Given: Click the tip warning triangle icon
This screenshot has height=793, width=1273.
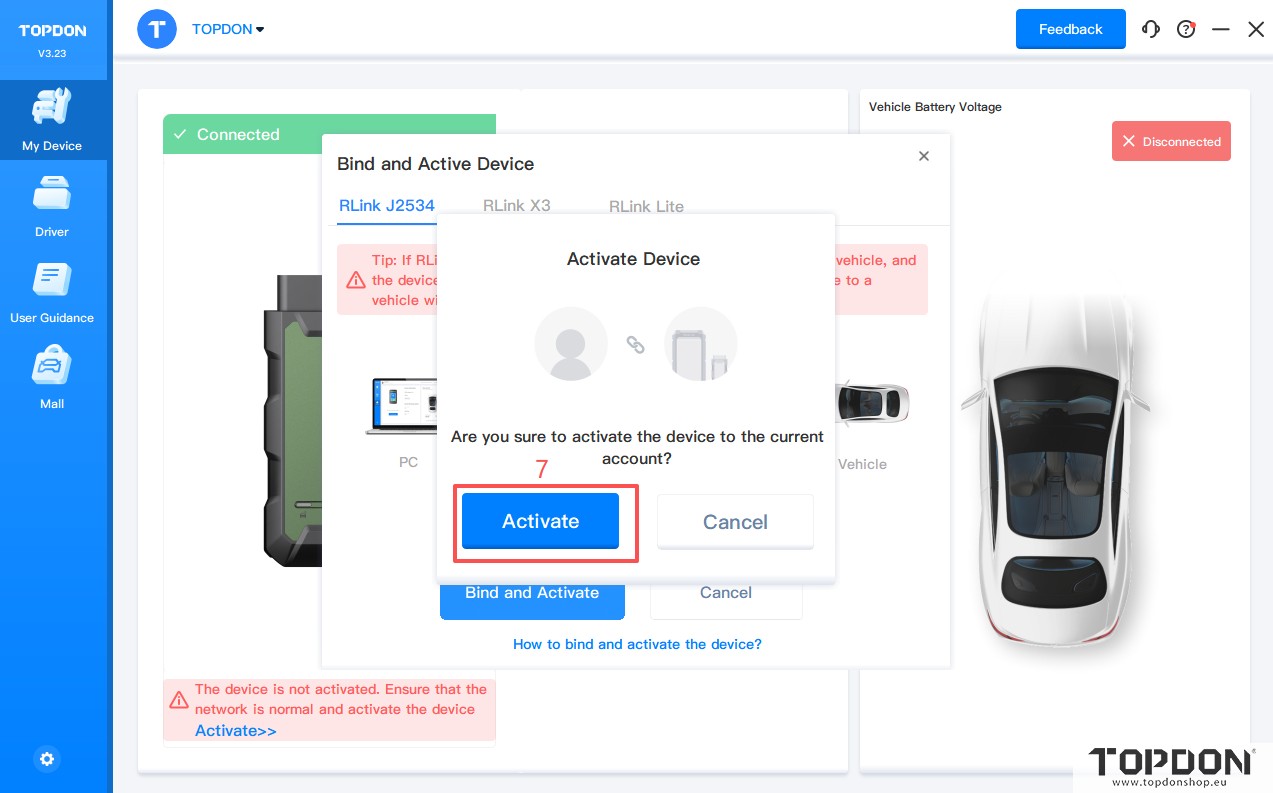Looking at the screenshot, I should point(355,280).
